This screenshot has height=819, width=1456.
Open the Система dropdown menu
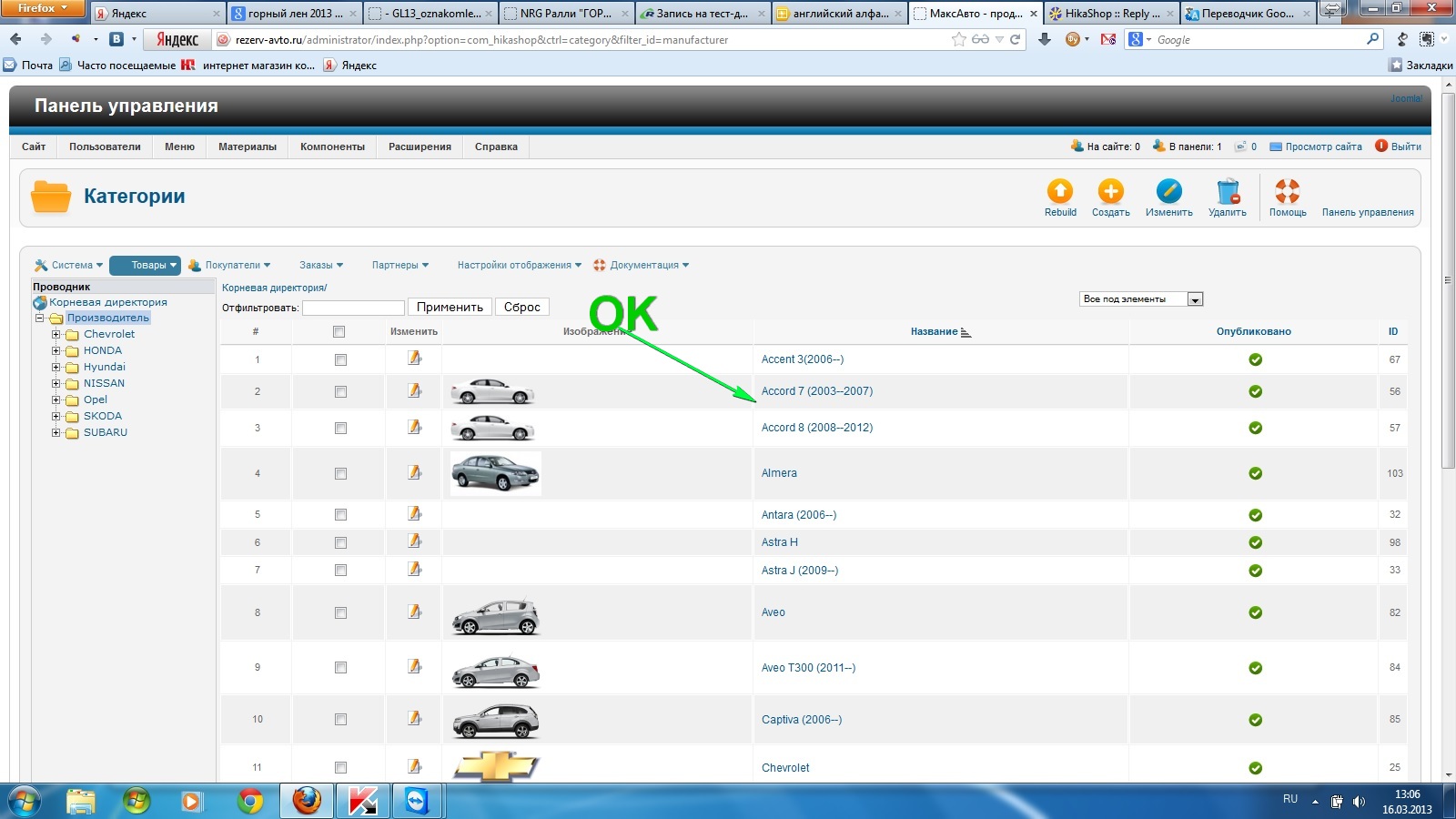(x=69, y=265)
